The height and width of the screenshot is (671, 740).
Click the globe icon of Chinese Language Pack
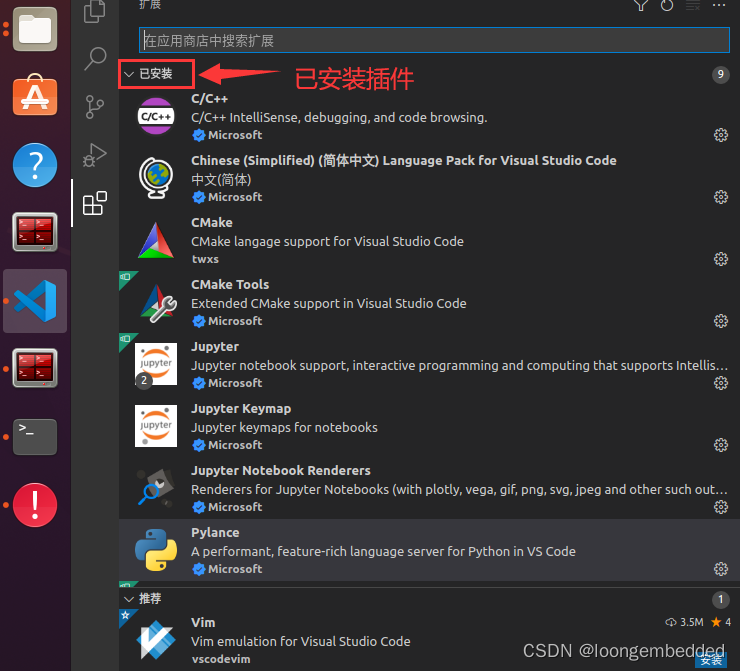[x=156, y=178]
